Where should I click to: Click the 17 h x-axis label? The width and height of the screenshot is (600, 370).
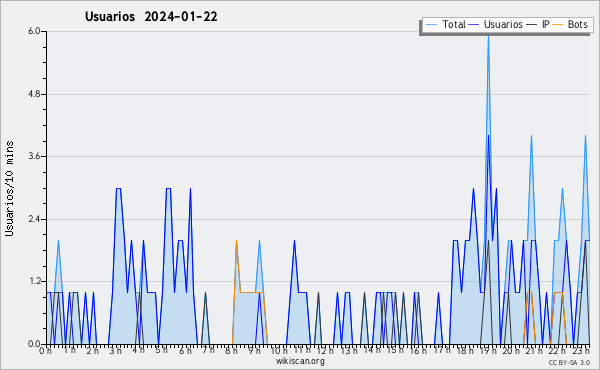click(442, 350)
